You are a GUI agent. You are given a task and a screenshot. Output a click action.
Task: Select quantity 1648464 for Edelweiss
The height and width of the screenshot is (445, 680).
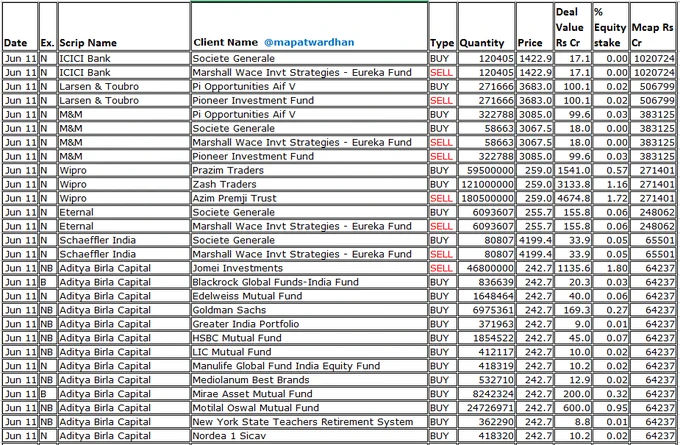point(486,296)
